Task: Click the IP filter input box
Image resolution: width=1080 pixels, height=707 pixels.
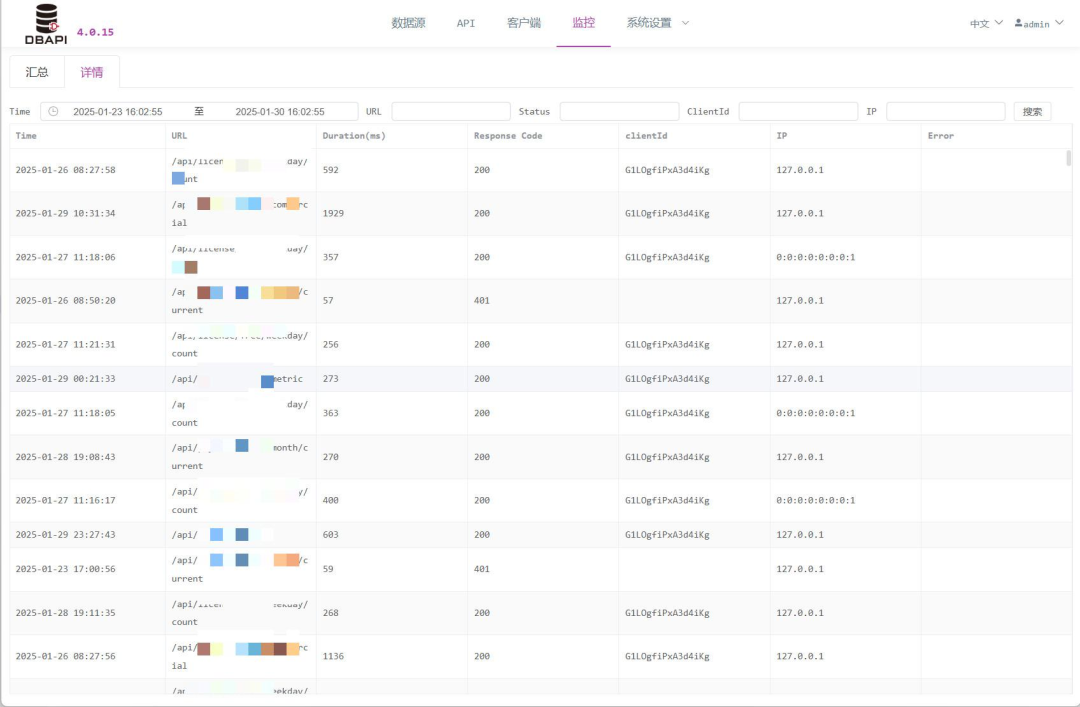Action: point(945,112)
